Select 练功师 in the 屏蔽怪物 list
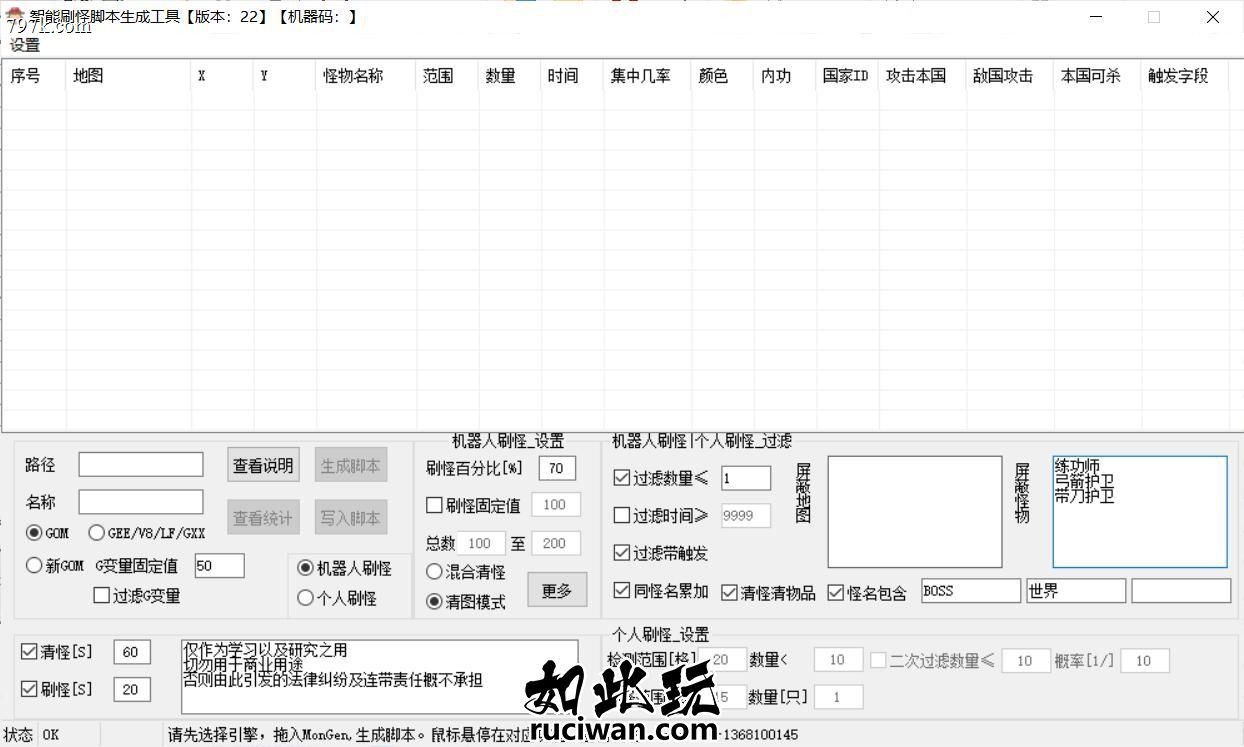 click(x=1077, y=467)
